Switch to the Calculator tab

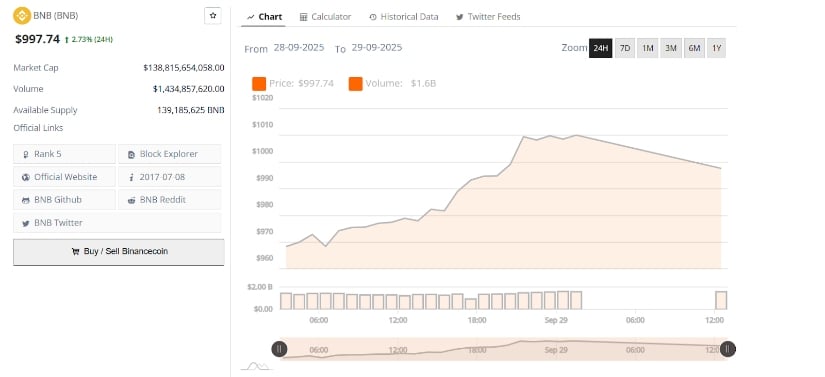(x=325, y=17)
